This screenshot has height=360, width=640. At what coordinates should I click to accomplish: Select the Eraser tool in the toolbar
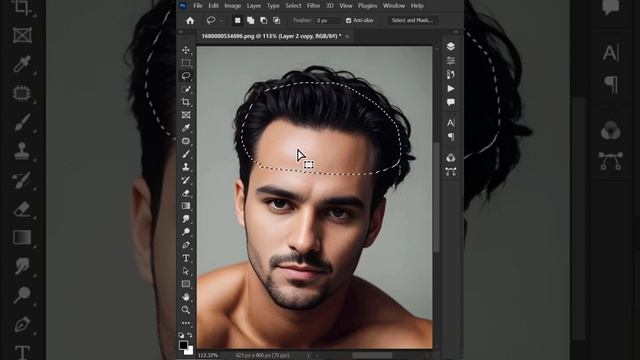point(186,193)
